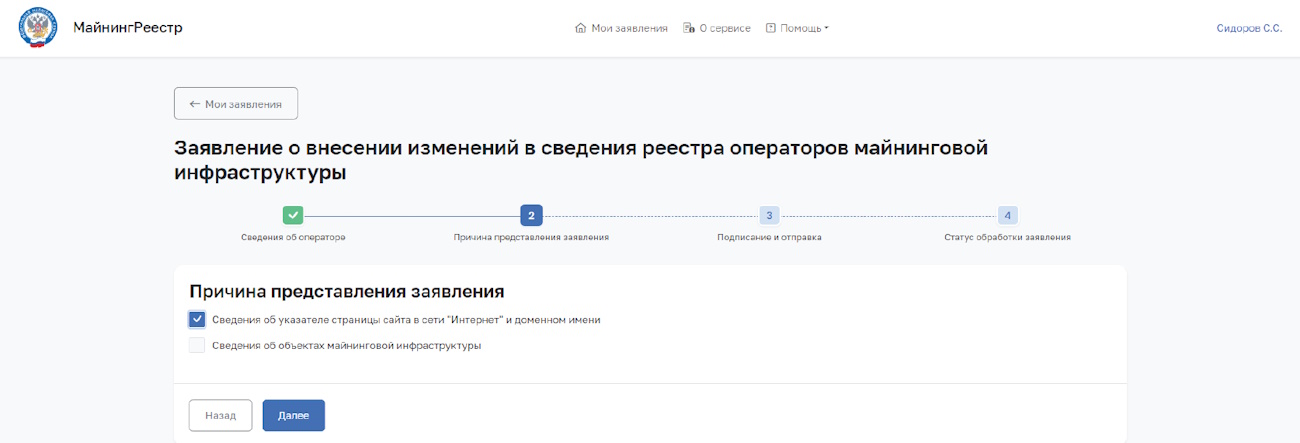Click the page heading Заявление о внесении изменений

(x=581, y=161)
